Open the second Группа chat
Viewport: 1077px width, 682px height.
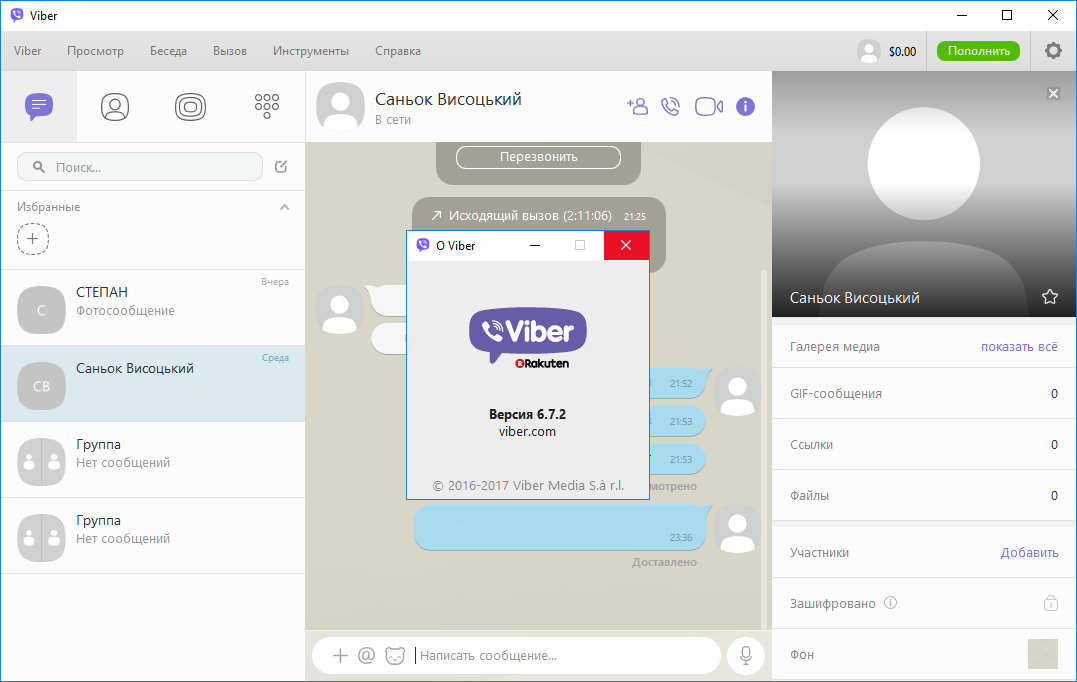(153, 536)
